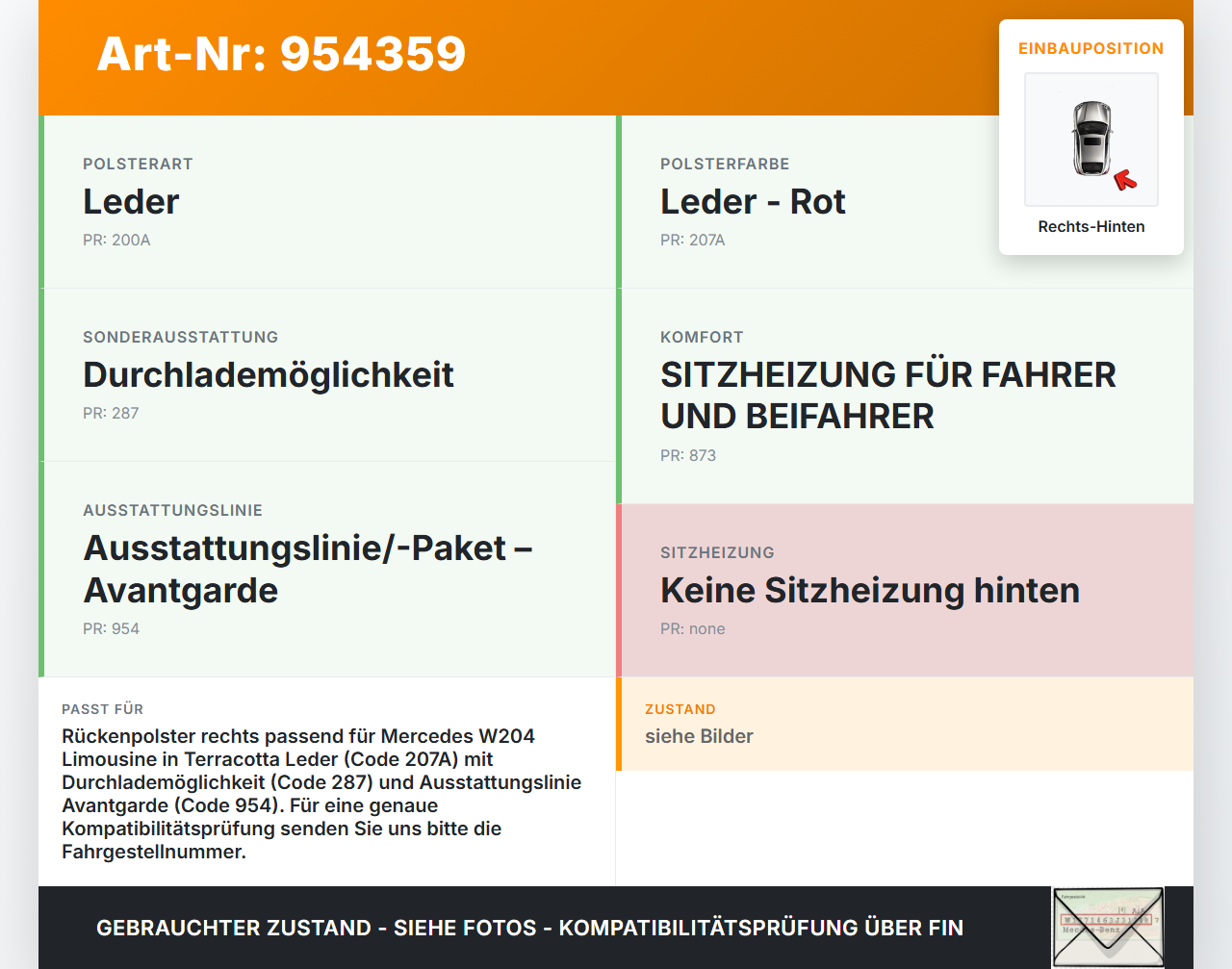Open the KOMFORT section header
The width and height of the screenshot is (1232, 969).
pos(702,338)
